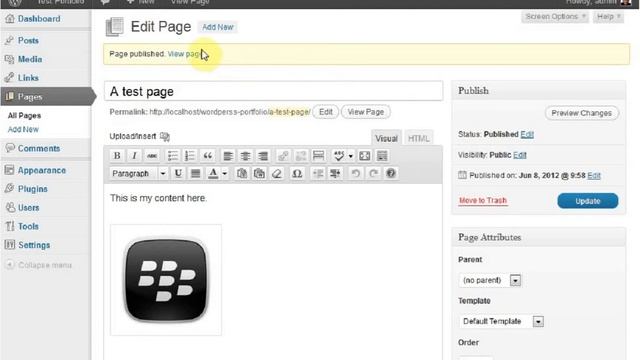Click the Indent icon
Image resolution: width=640 pixels, height=360 pixels.
coord(336,173)
